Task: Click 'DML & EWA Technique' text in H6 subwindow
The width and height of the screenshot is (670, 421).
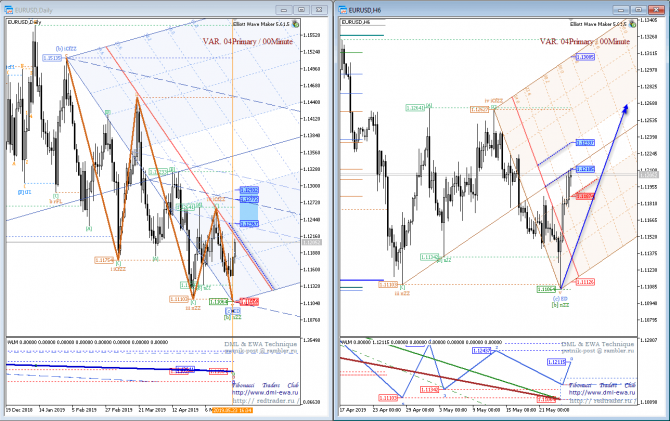Action: tap(597, 344)
